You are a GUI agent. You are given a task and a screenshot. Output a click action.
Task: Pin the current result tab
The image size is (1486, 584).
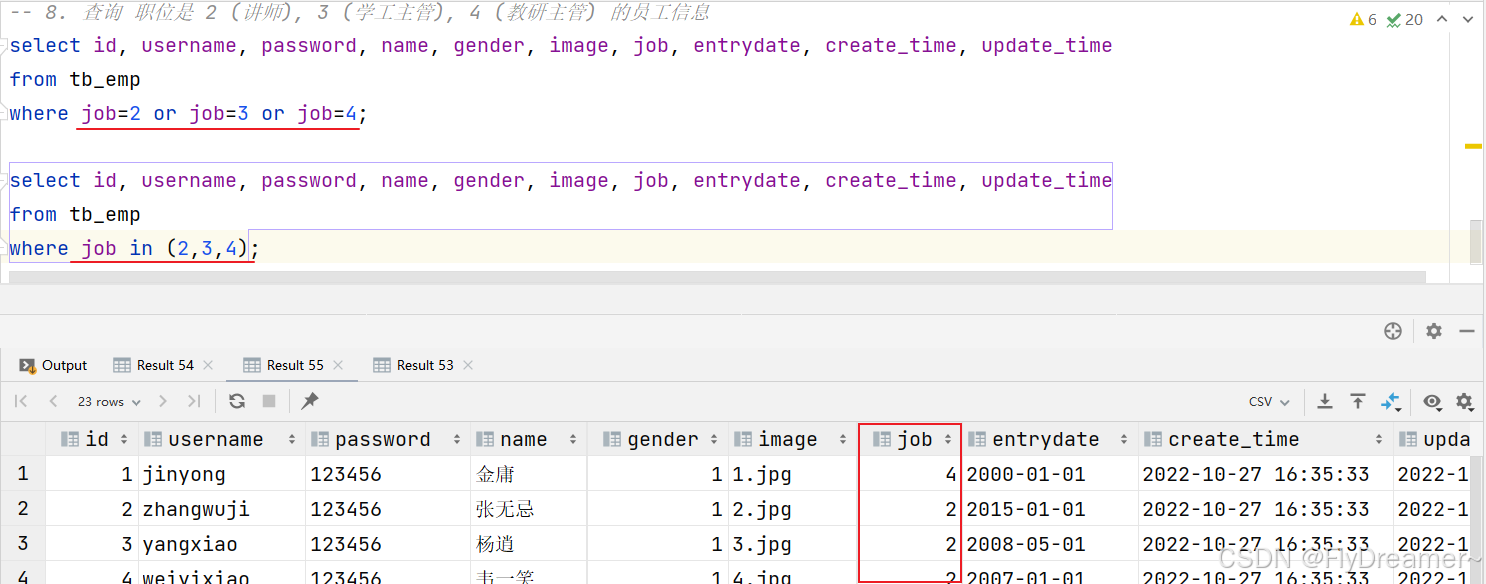[310, 401]
